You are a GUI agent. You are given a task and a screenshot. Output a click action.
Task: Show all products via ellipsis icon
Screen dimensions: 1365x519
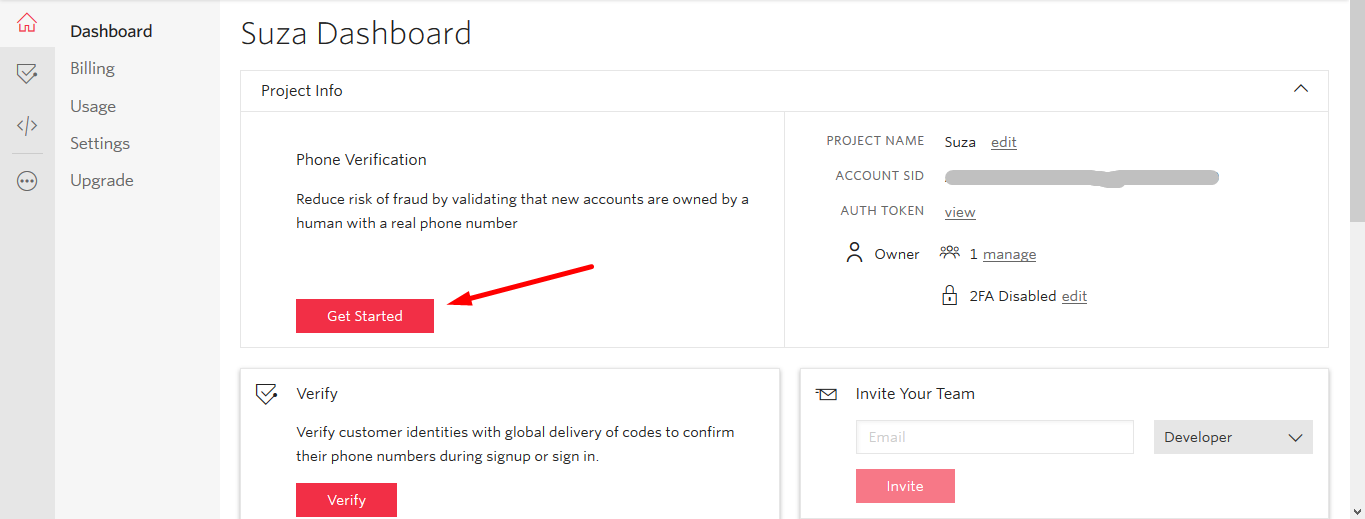coord(27,182)
